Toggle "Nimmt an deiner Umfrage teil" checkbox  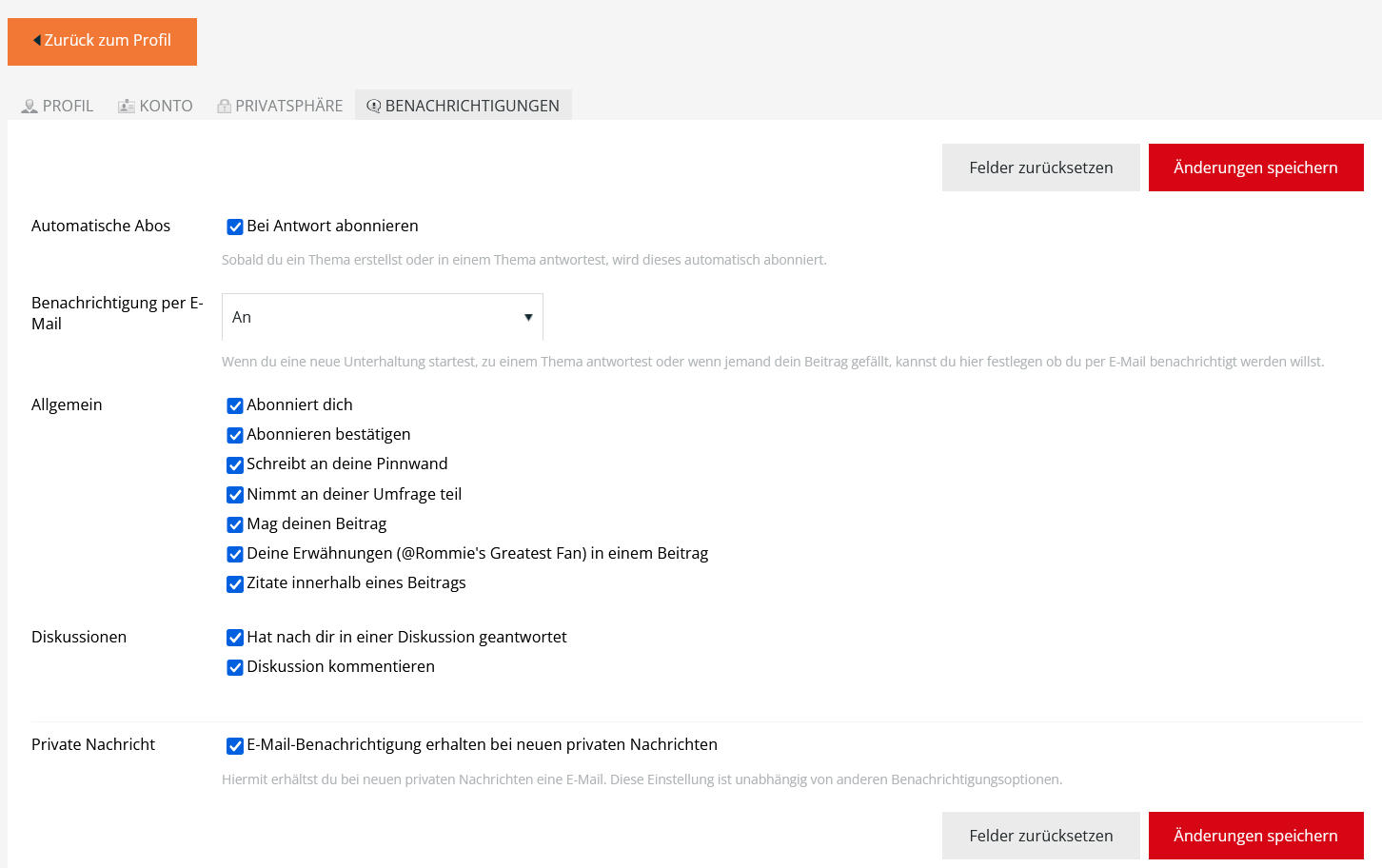[x=235, y=495]
